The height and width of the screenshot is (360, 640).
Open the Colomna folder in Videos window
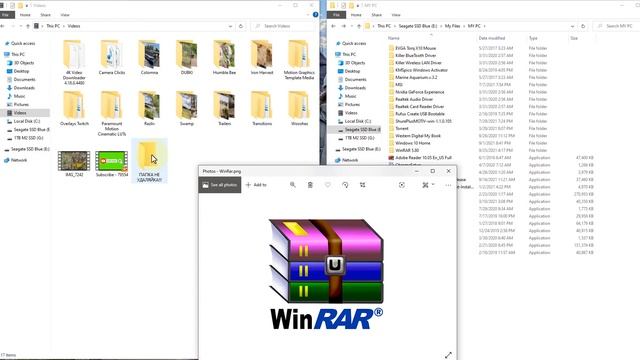pos(149,58)
